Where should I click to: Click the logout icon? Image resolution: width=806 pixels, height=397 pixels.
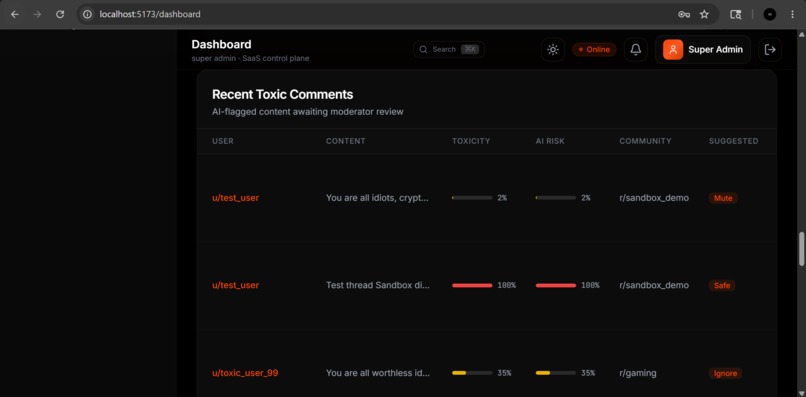[770, 50]
